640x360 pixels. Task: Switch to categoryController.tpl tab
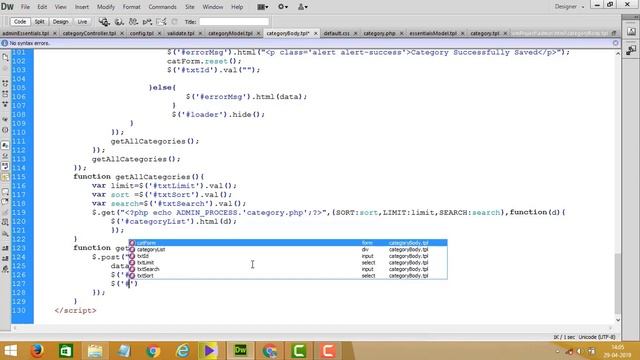pyautogui.click(x=89, y=33)
